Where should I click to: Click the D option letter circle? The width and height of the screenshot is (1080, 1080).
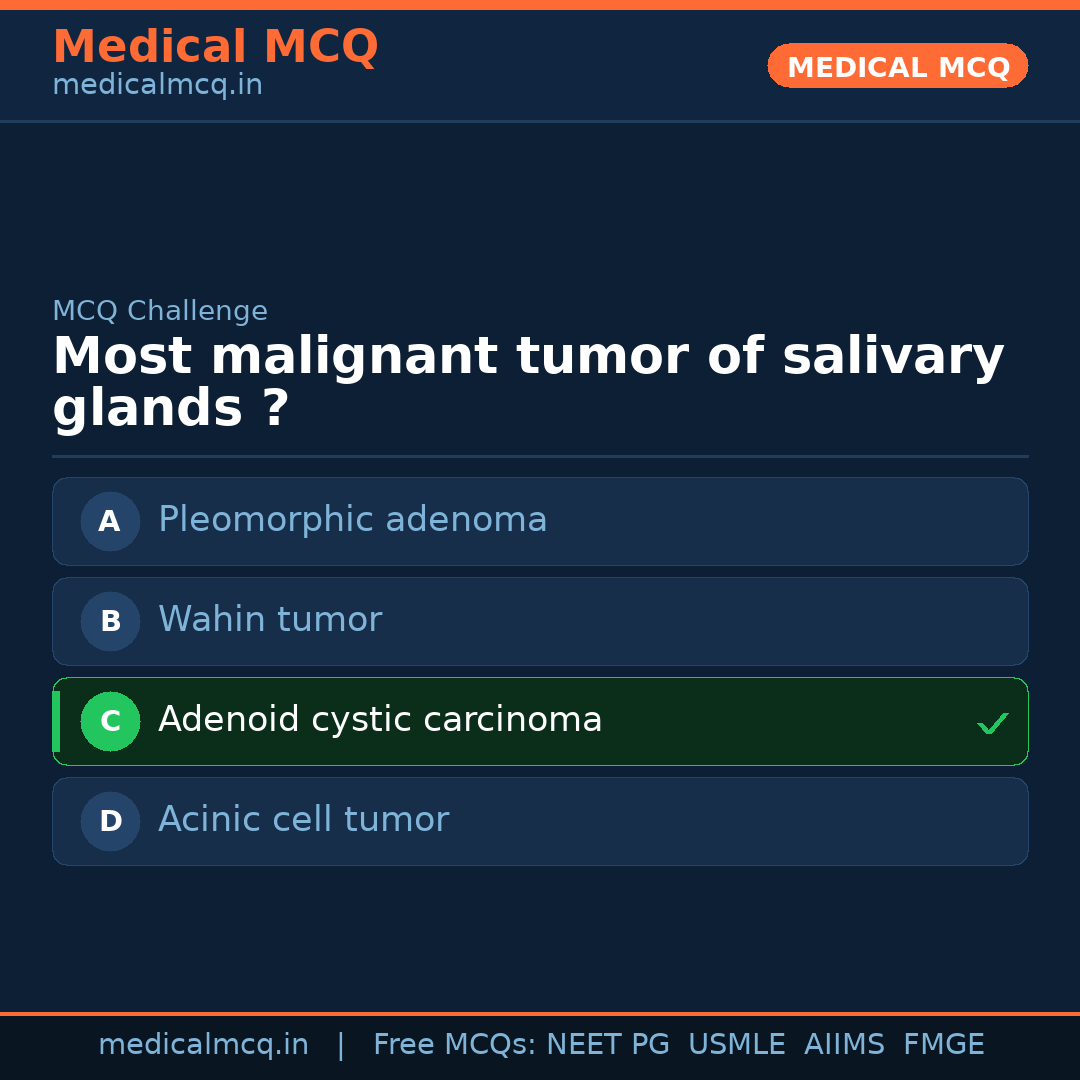pyautogui.click(x=110, y=821)
